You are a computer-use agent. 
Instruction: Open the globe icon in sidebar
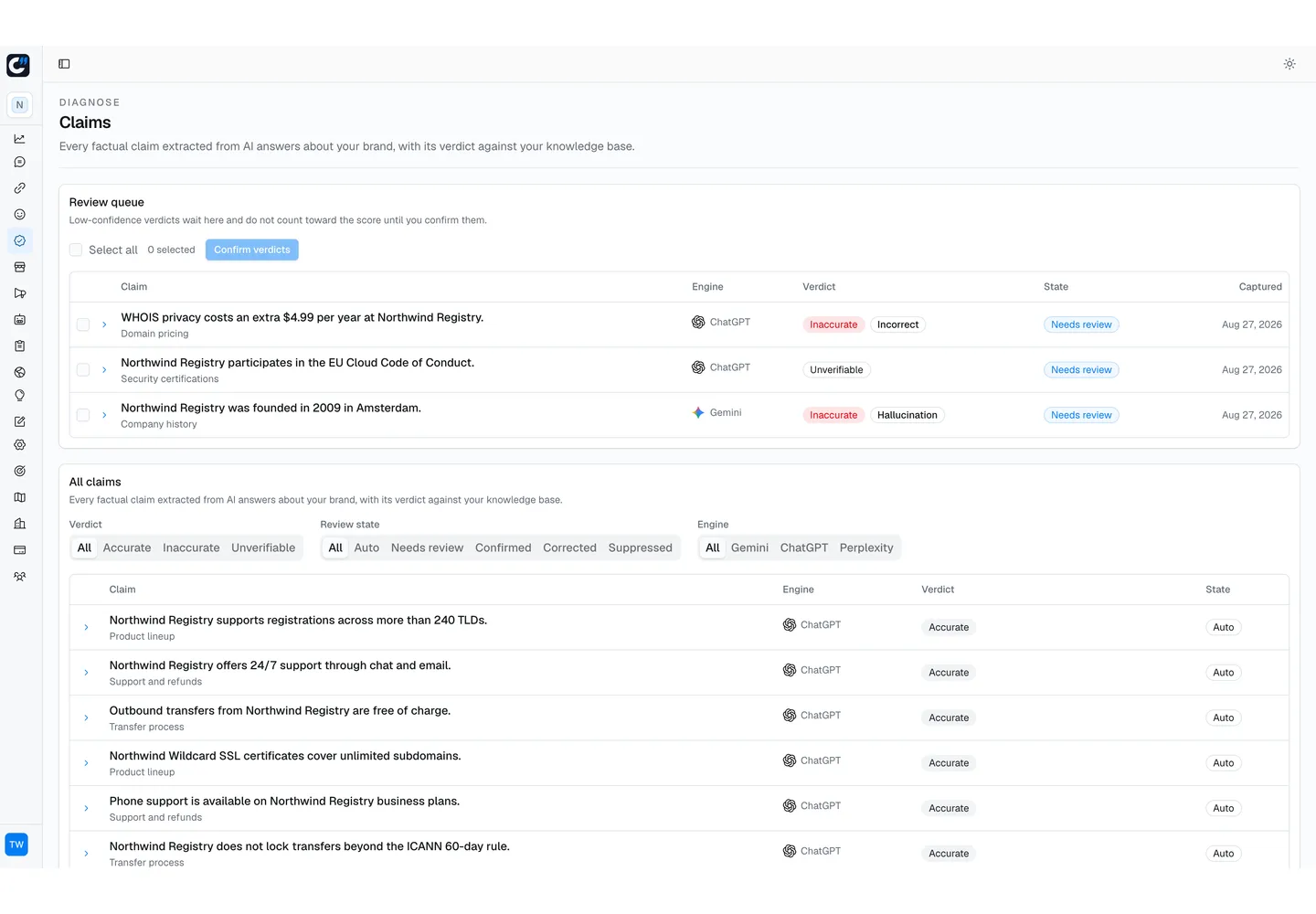[19, 373]
